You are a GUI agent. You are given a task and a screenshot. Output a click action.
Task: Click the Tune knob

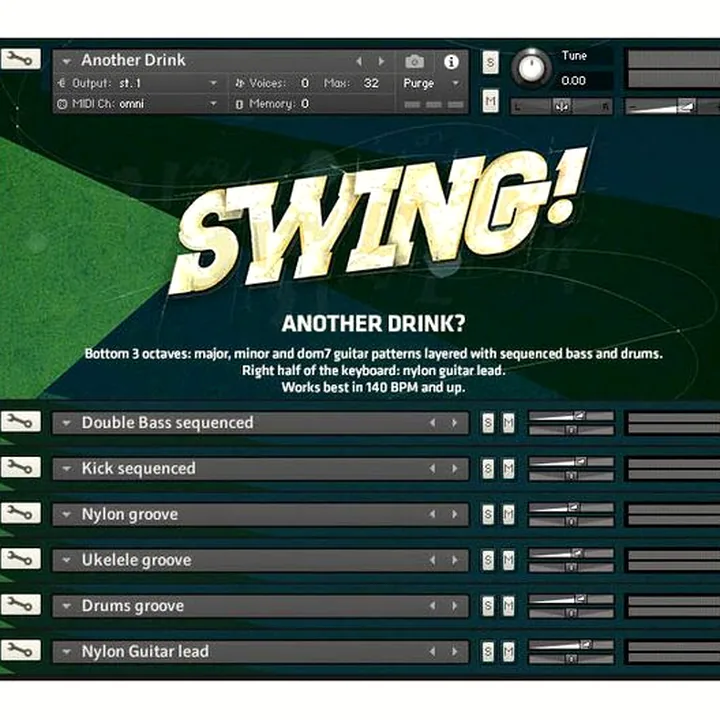531,68
